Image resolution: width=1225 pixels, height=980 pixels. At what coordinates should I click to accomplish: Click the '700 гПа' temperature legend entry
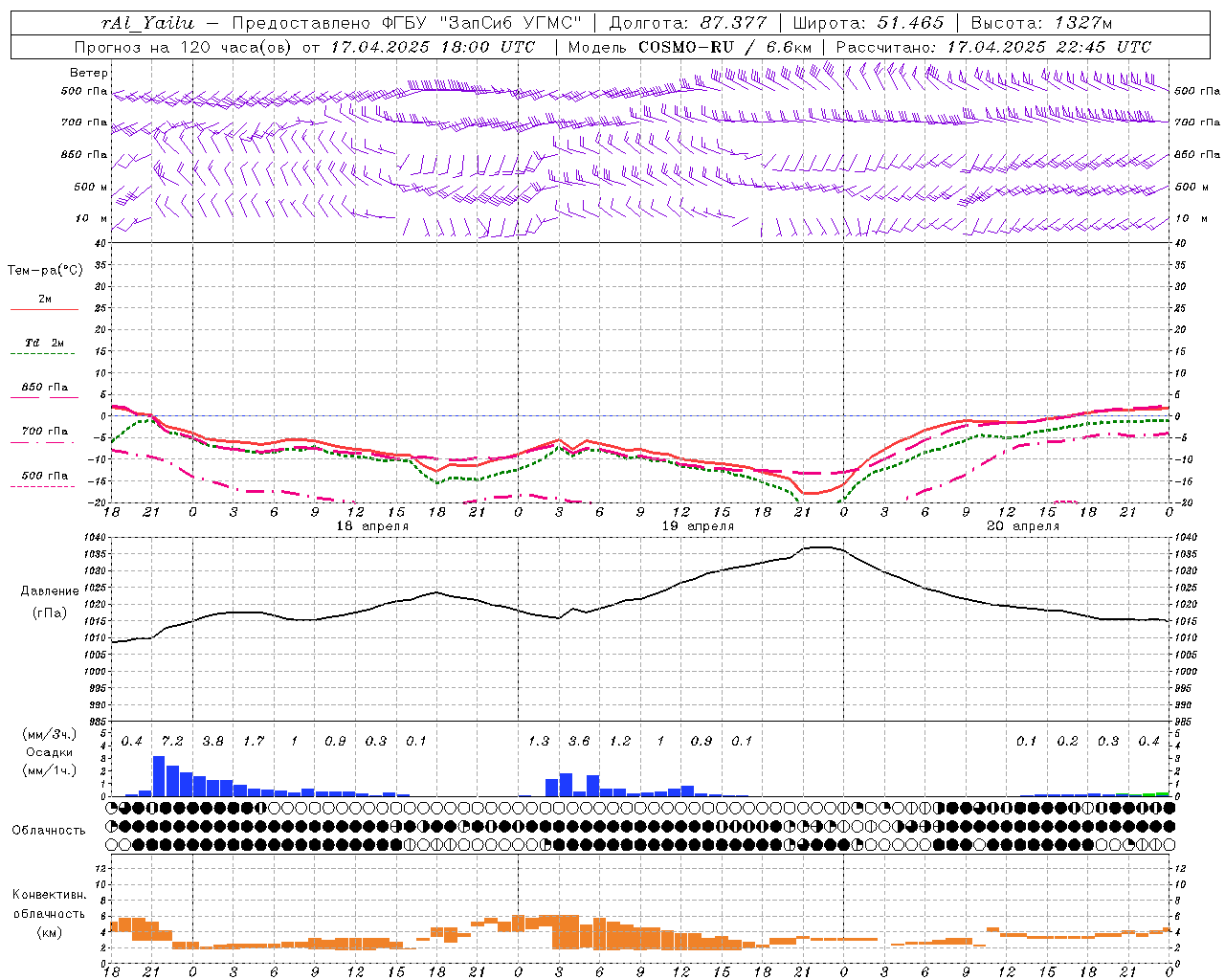[45, 431]
